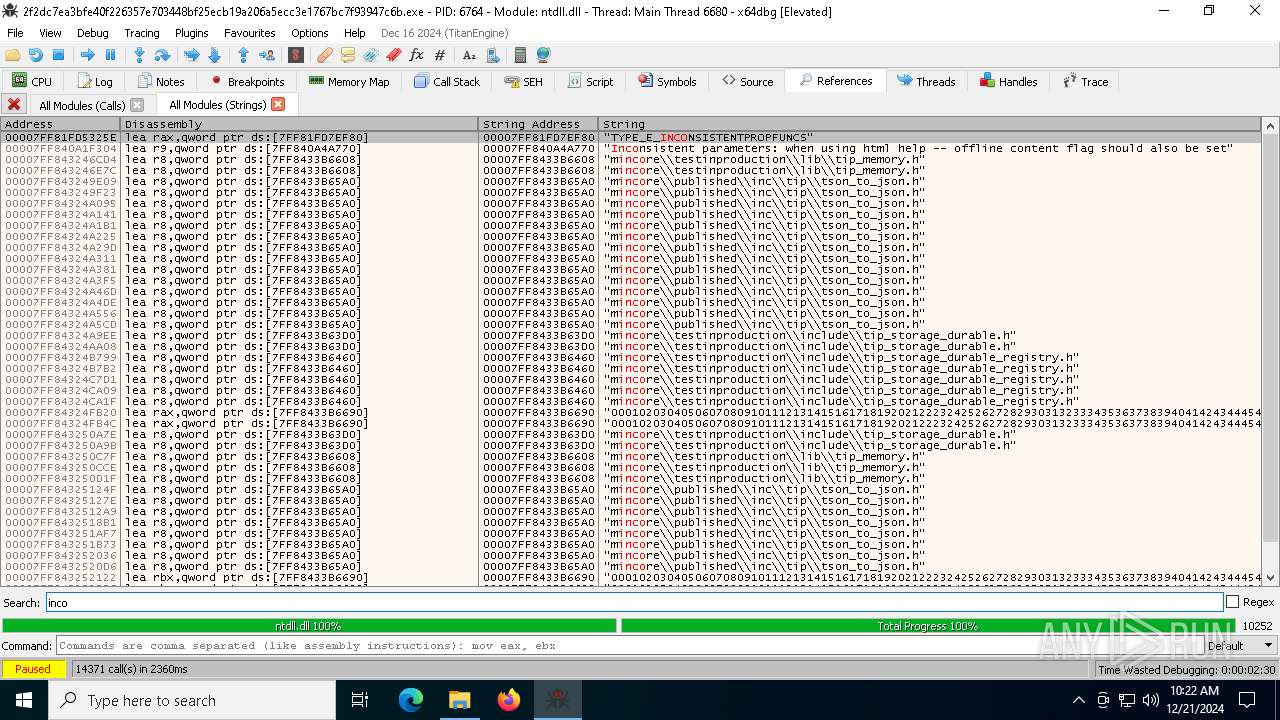The height and width of the screenshot is (720, 1280).
Task: Open the Scylla plugin icon
Action: click(296, 55)
